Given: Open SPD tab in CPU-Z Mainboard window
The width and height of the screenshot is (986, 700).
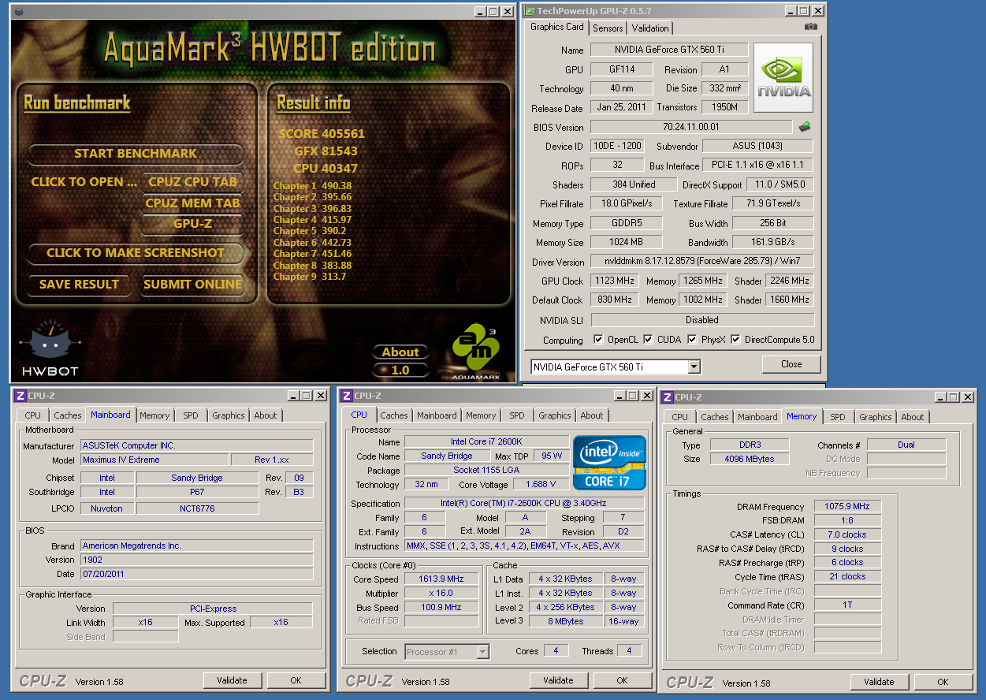Looking at the screenshot, I should 191,416.
